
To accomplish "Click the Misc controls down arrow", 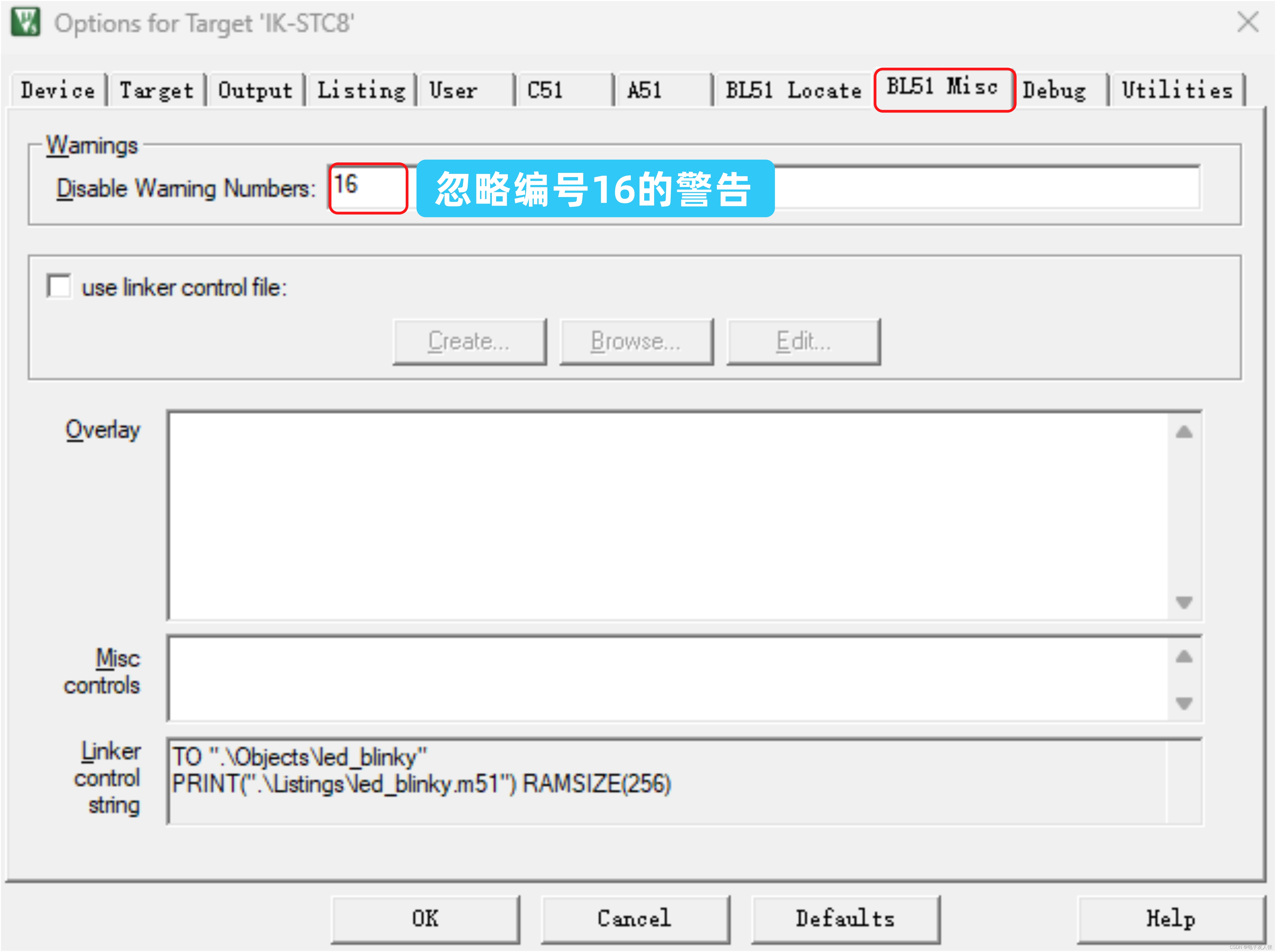I will [1184, 703].
